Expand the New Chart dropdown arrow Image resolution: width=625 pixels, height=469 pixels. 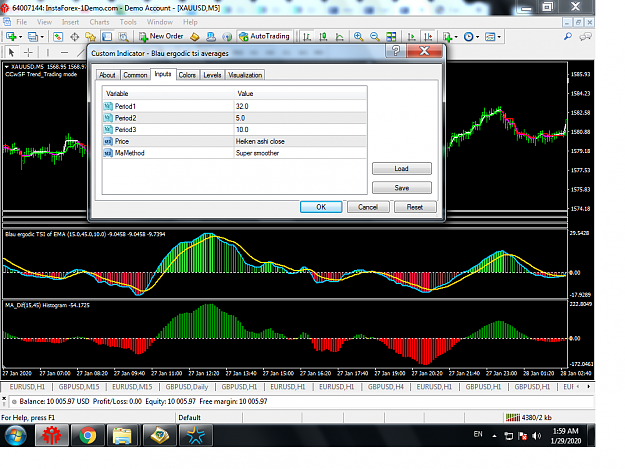[x=20, y=37]
